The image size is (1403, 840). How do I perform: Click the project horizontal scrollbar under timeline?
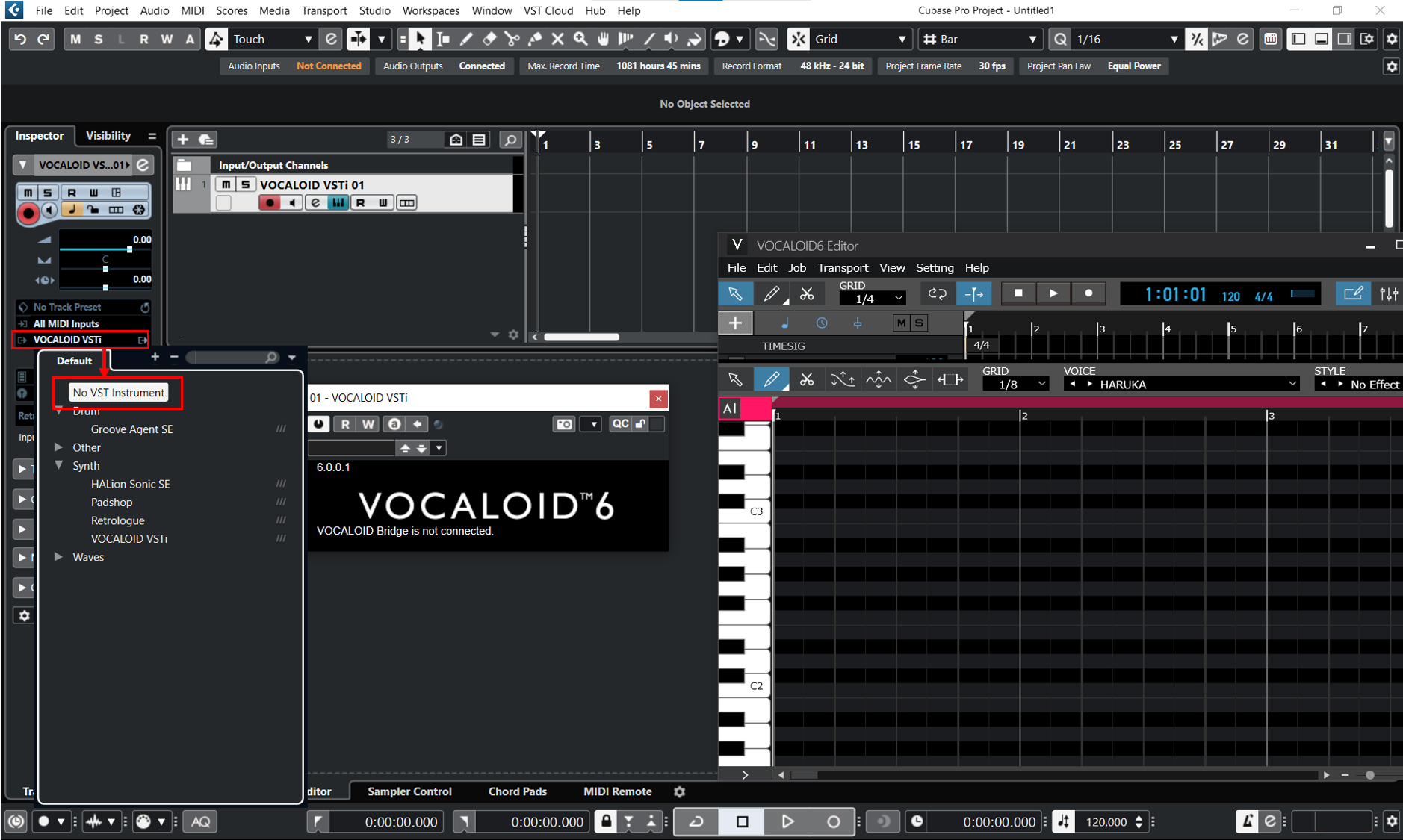(581, 337)
